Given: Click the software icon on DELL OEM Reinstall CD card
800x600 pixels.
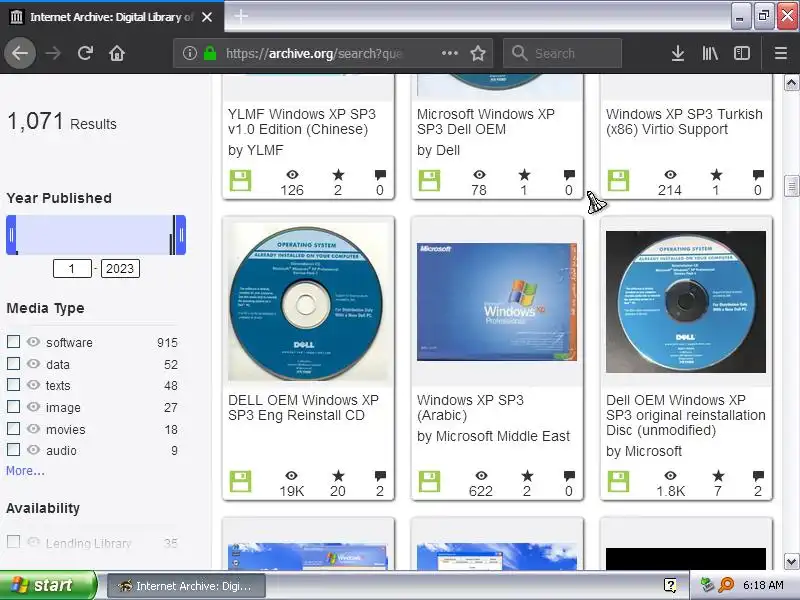Looking at the screenshot, I should click(240, 482).
